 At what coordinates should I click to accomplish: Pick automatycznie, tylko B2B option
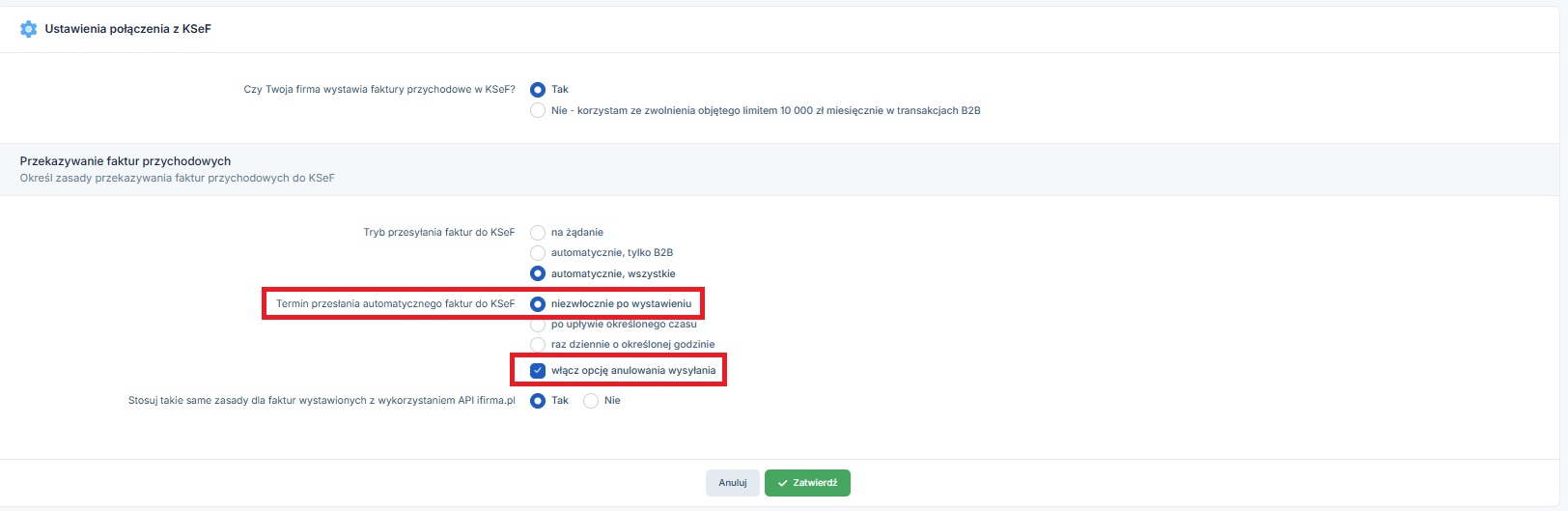click(x=538, y=253)
